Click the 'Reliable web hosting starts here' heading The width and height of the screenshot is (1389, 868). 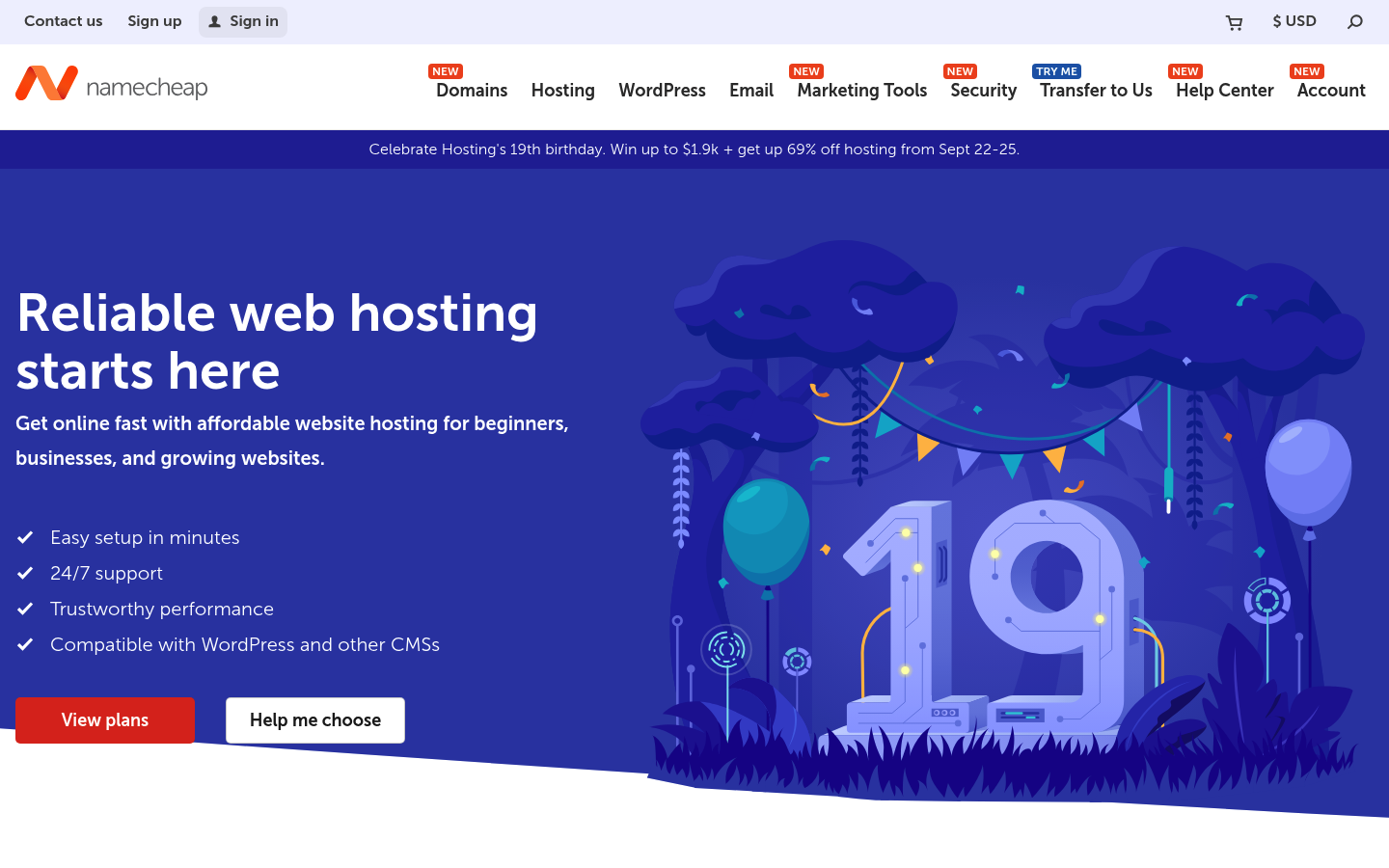[x=277, y=341]
